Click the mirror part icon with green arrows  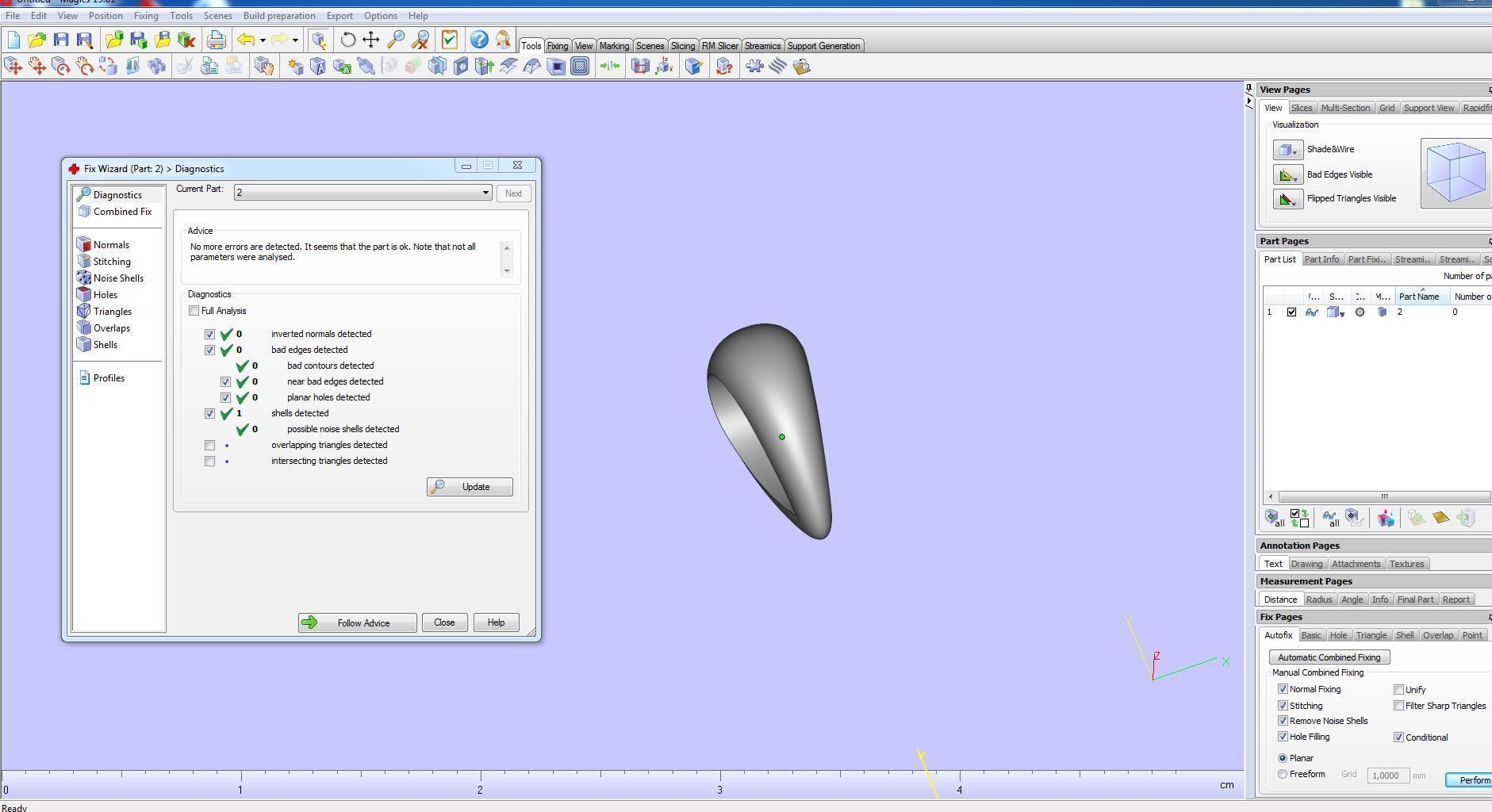click(x=609, y=67)
